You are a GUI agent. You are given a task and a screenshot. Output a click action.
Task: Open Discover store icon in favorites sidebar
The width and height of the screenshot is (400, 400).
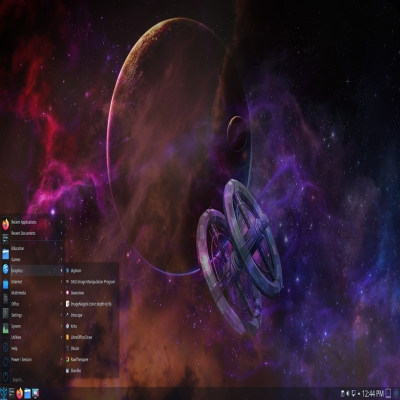point(5,269)
